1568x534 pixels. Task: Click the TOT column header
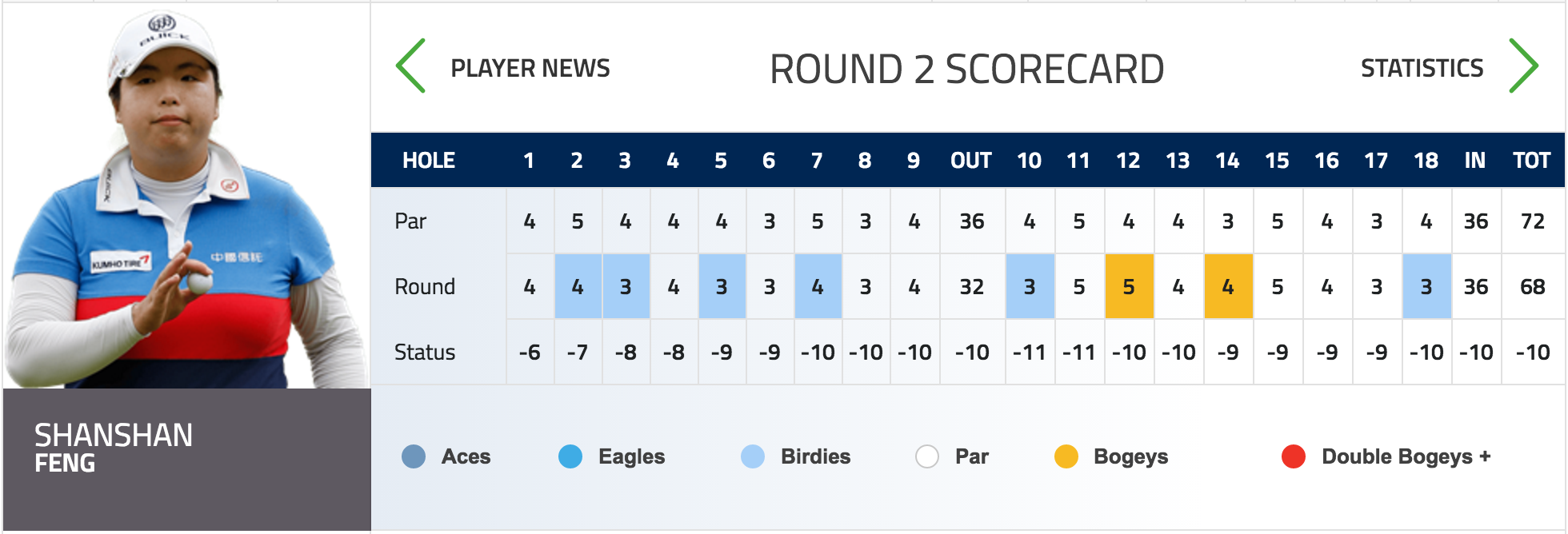pos(1532,161)
